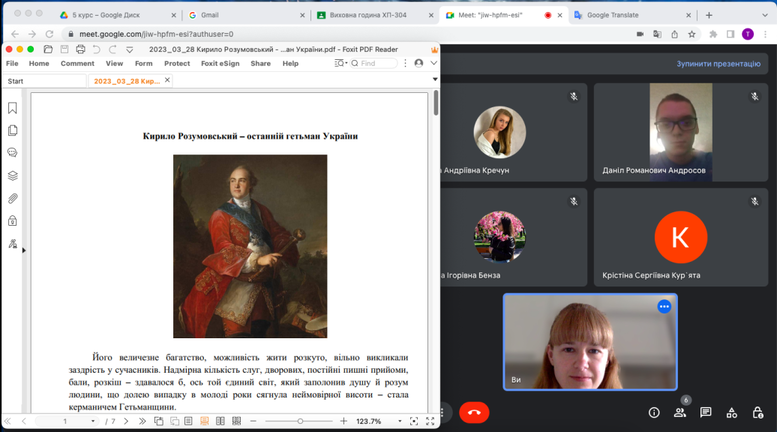Toggle facing two-page view mode
Viewport: 777px width, 432px height.
(x=219, y=421)
